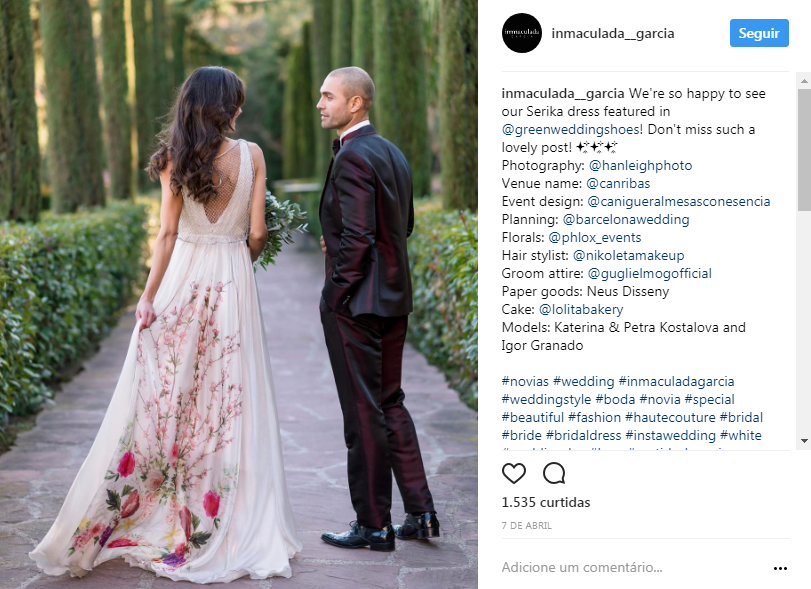Click the caption scrollbar down arrow

point(804,441)
